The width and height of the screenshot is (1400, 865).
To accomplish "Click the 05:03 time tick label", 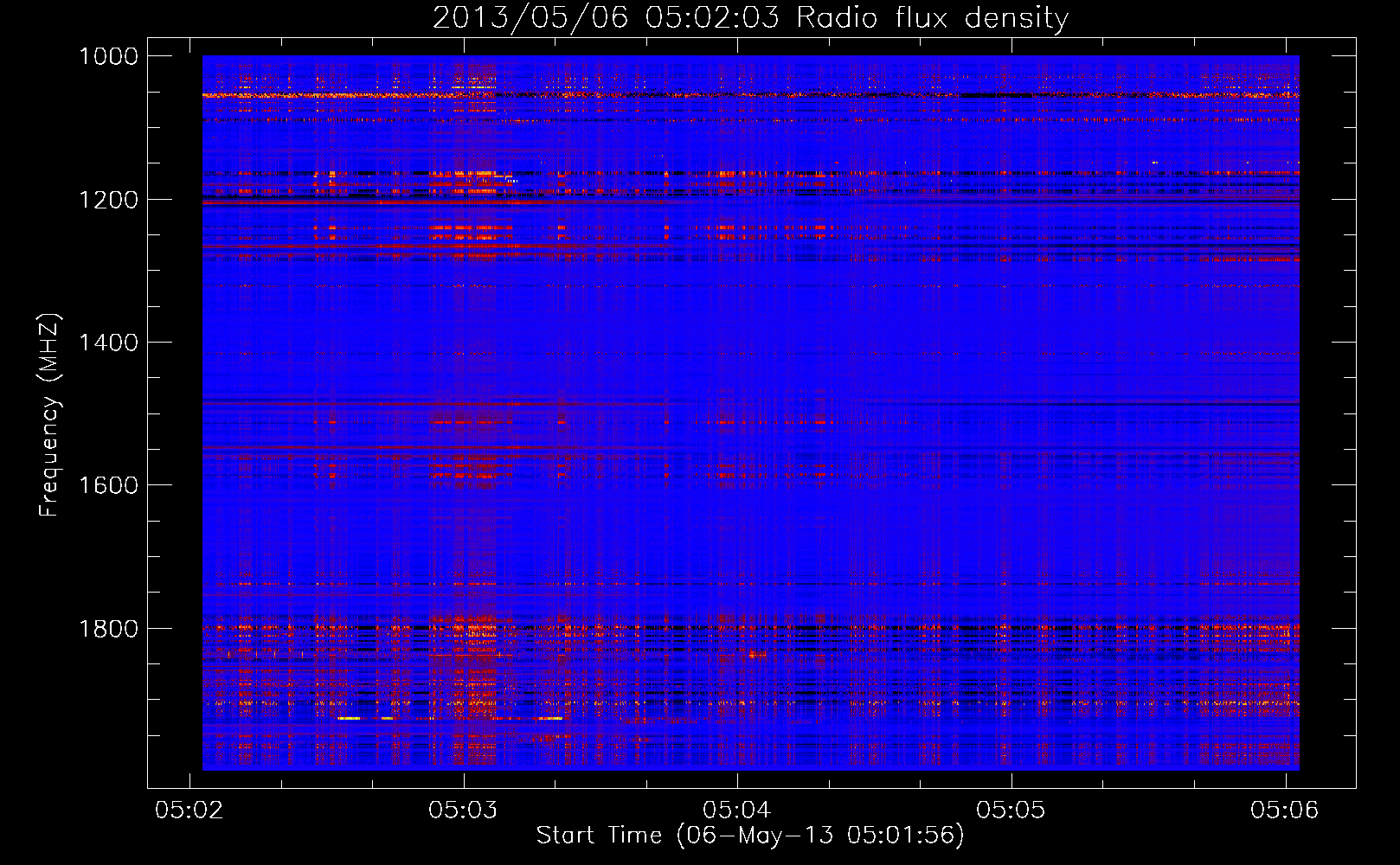I will click(464, 810).
